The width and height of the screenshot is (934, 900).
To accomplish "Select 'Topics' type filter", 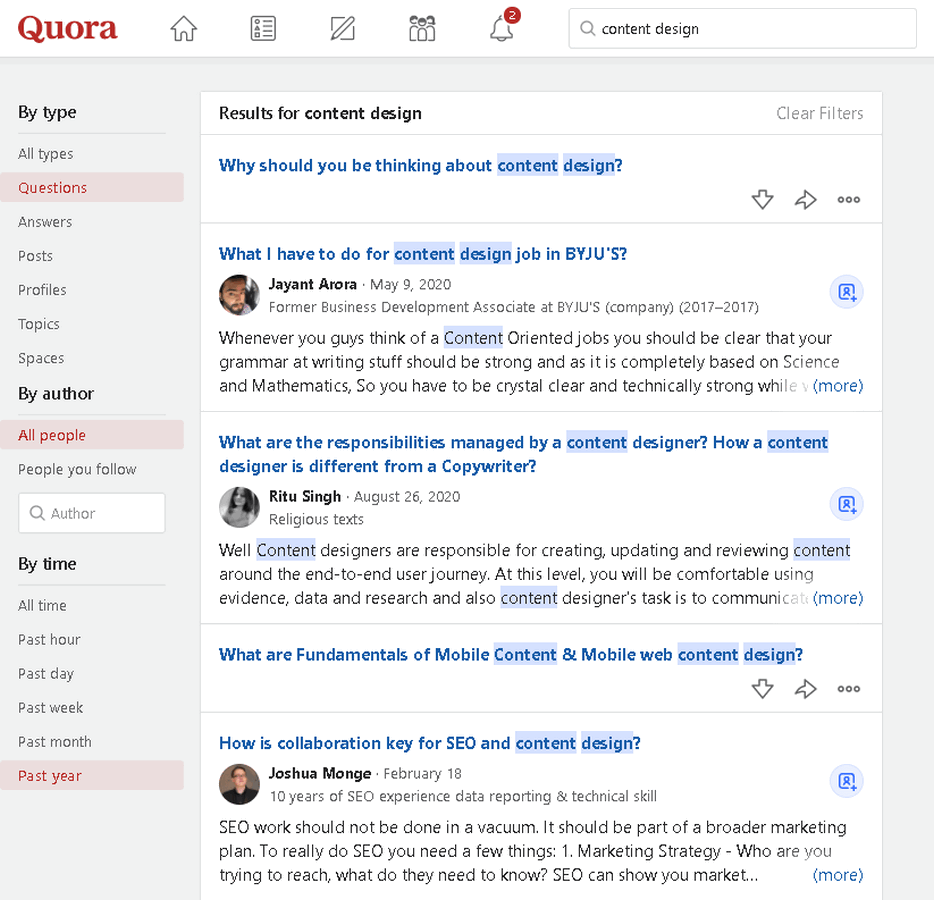I will 39,324.
